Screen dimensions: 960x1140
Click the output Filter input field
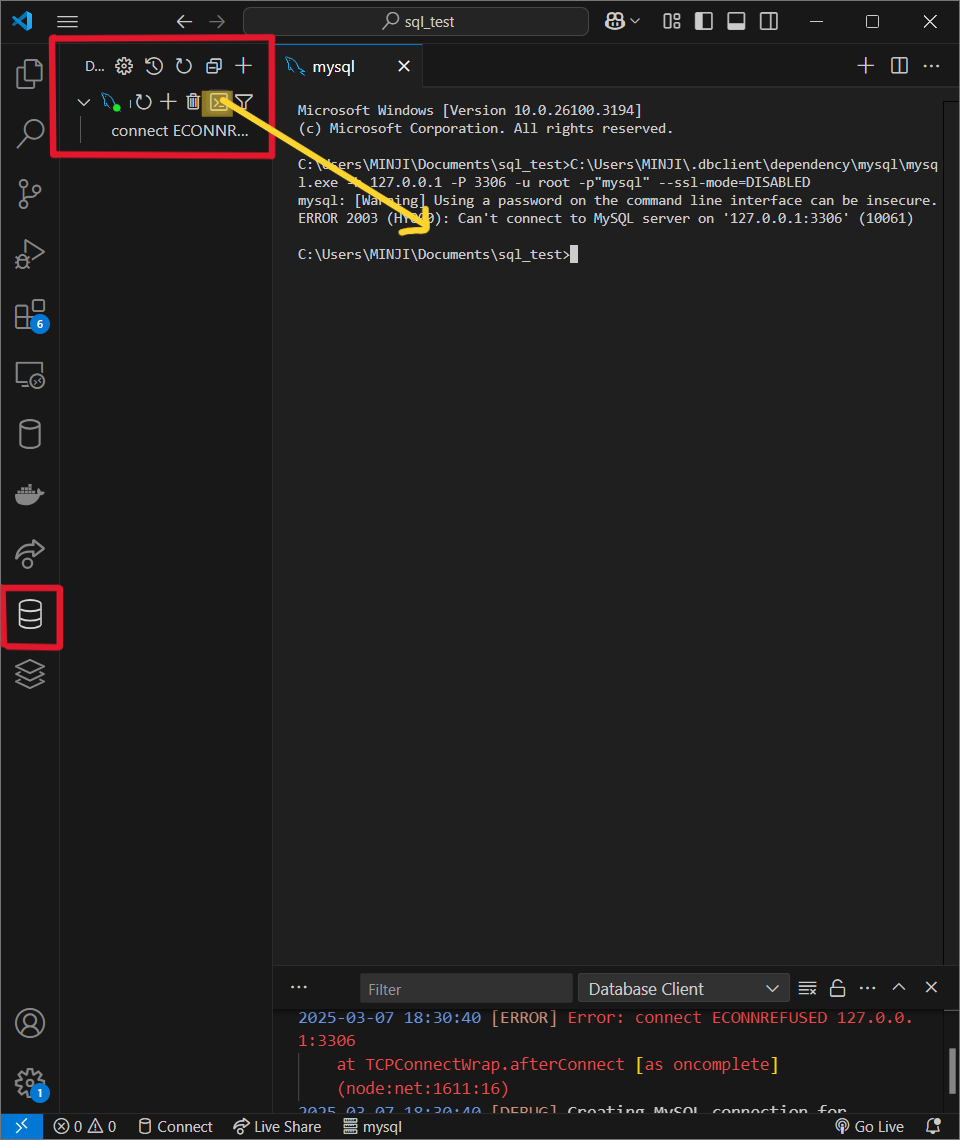click(466, 989)
